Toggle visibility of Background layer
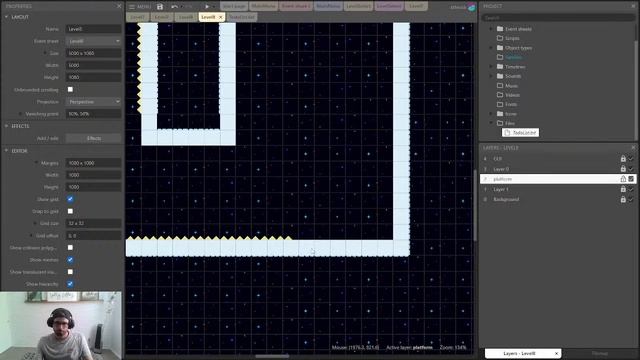 coord(631,200)
